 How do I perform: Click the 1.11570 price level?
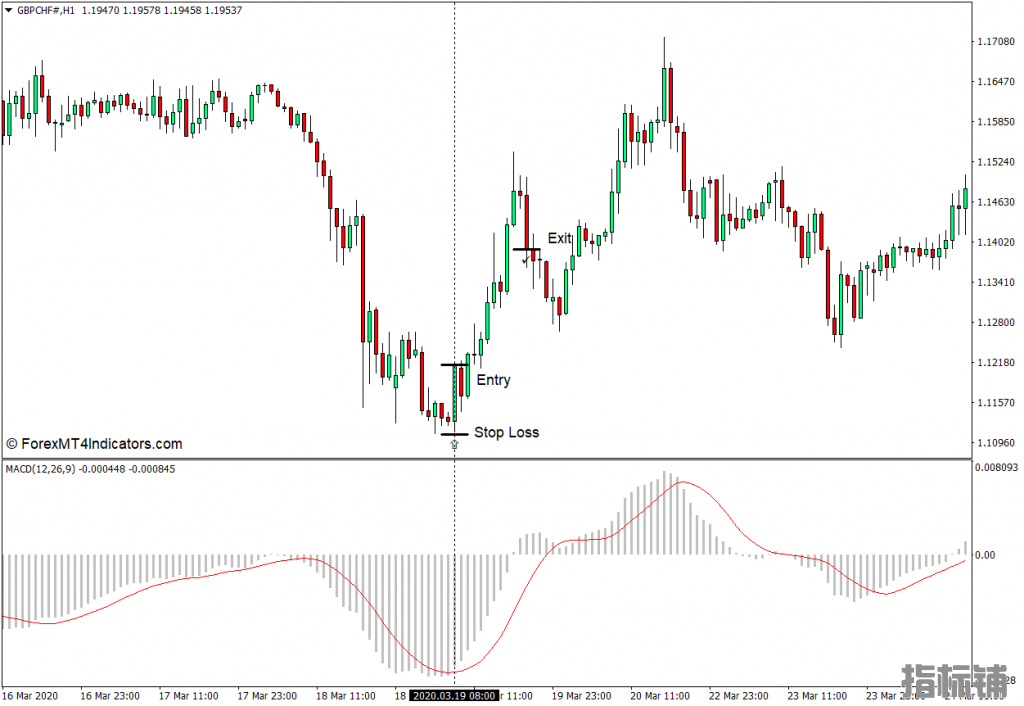tap(996, 403)
